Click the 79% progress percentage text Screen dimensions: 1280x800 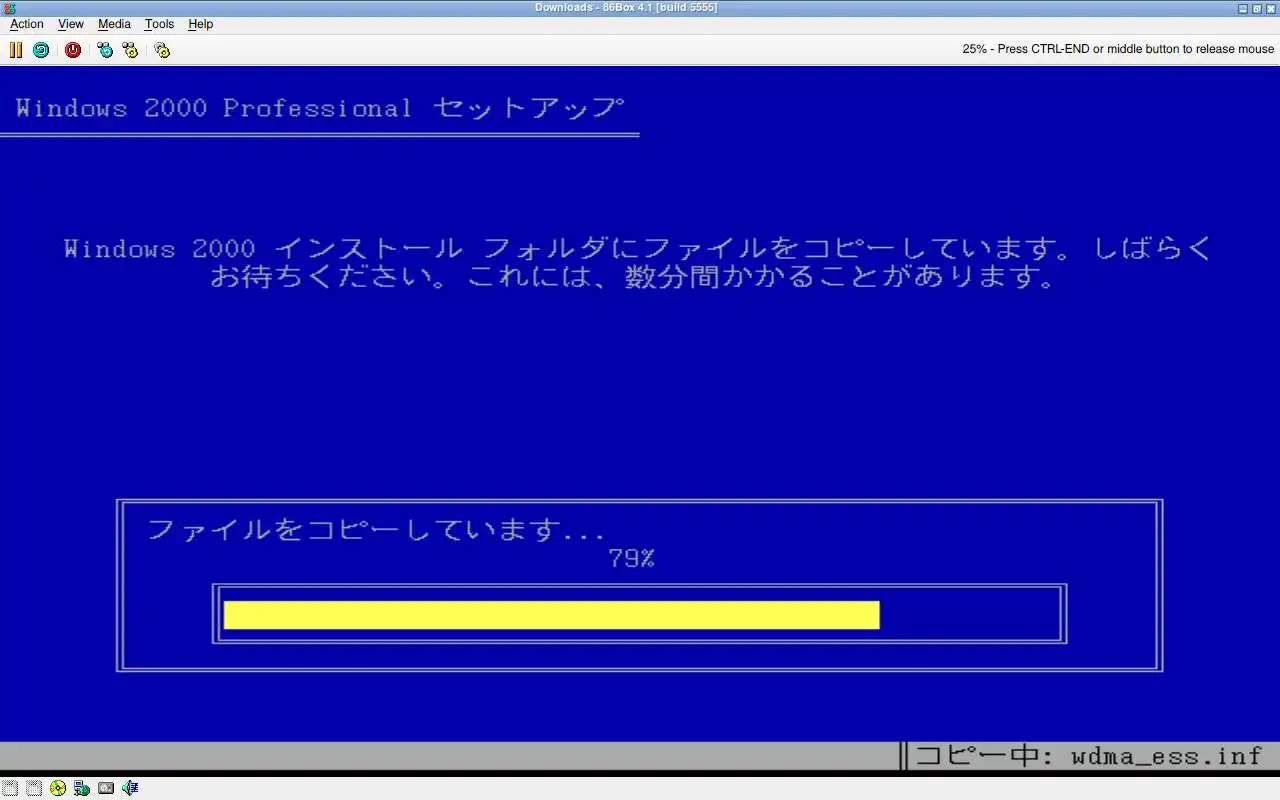631,559
